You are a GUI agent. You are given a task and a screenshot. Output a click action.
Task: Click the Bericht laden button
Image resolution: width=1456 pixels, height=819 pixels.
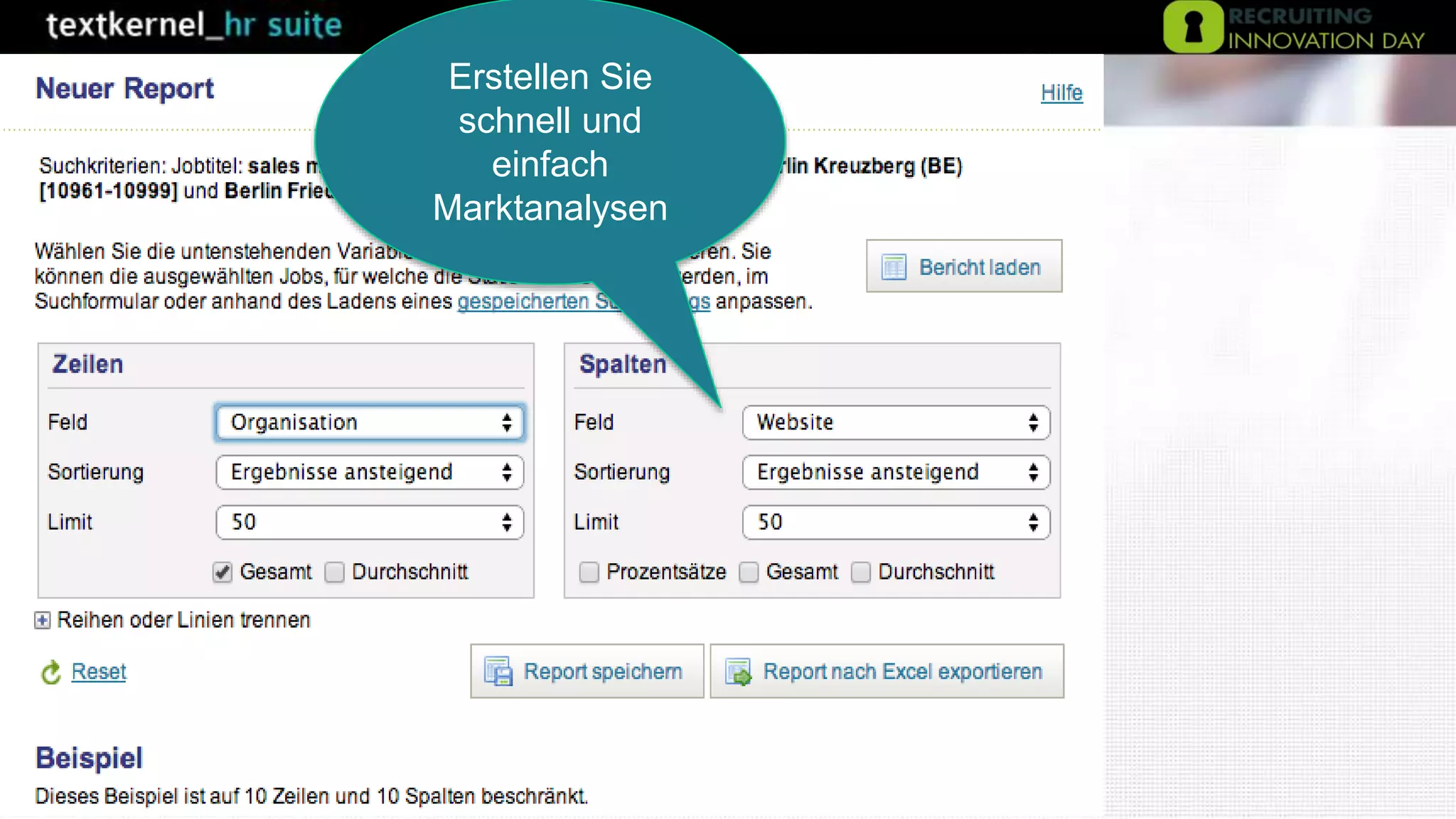point(964,266)
